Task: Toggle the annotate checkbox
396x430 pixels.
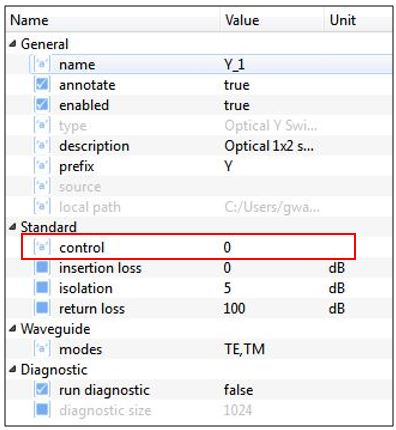Action: (x=42, y=84)
